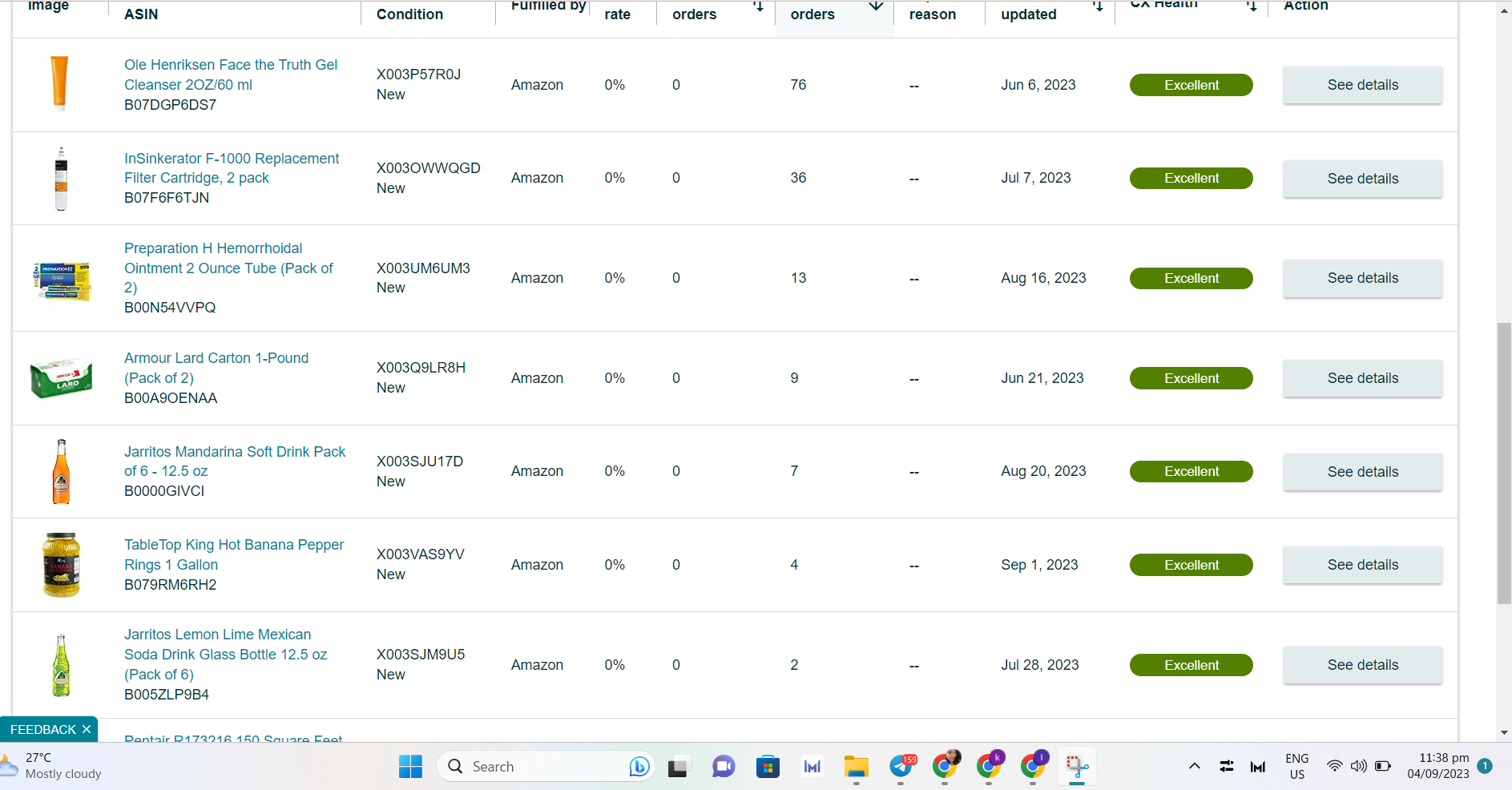The width and height of the screenshot is (1512, 790).
Task: Launch the Teams Chat taskbar icon
Action: [724, 767]
